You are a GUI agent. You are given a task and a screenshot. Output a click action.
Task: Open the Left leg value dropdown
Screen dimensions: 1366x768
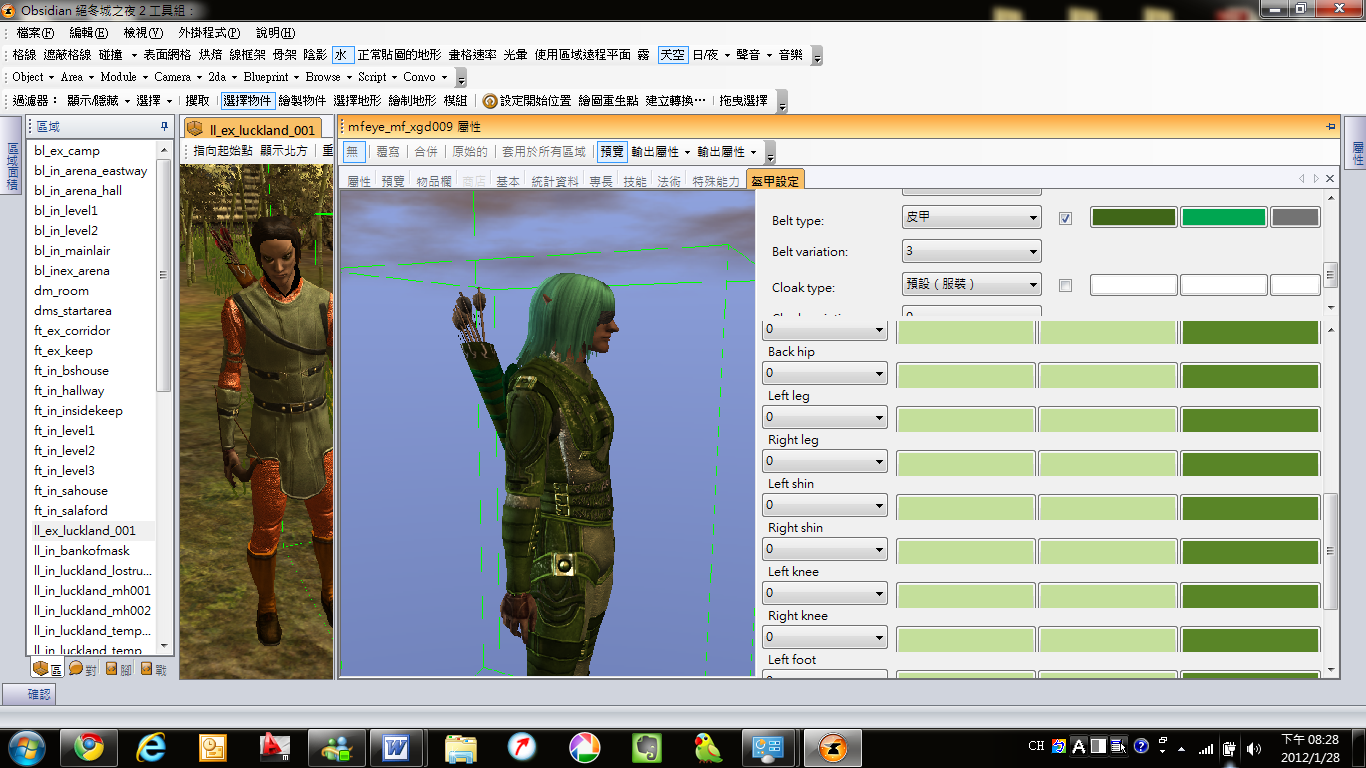[825, 417]
